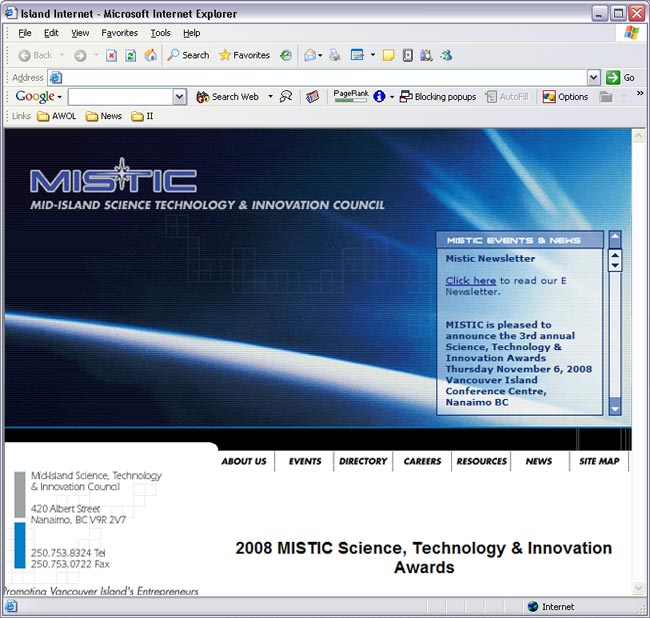The width and height of the screenshot is (650, 618).
Task: Refresh the page with green arrows icon
Action: click(x=131, y=55)
